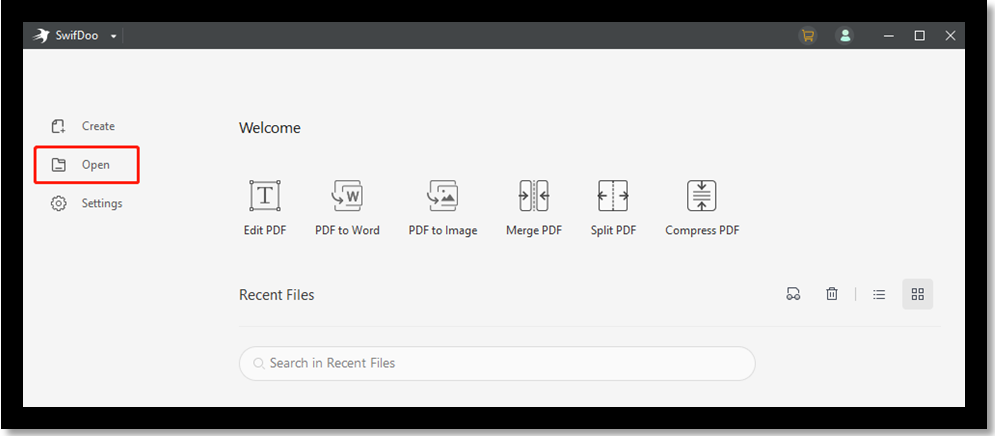Click the shopping cart icon
This screenshot has height=436, width=995.
[808, 36]
